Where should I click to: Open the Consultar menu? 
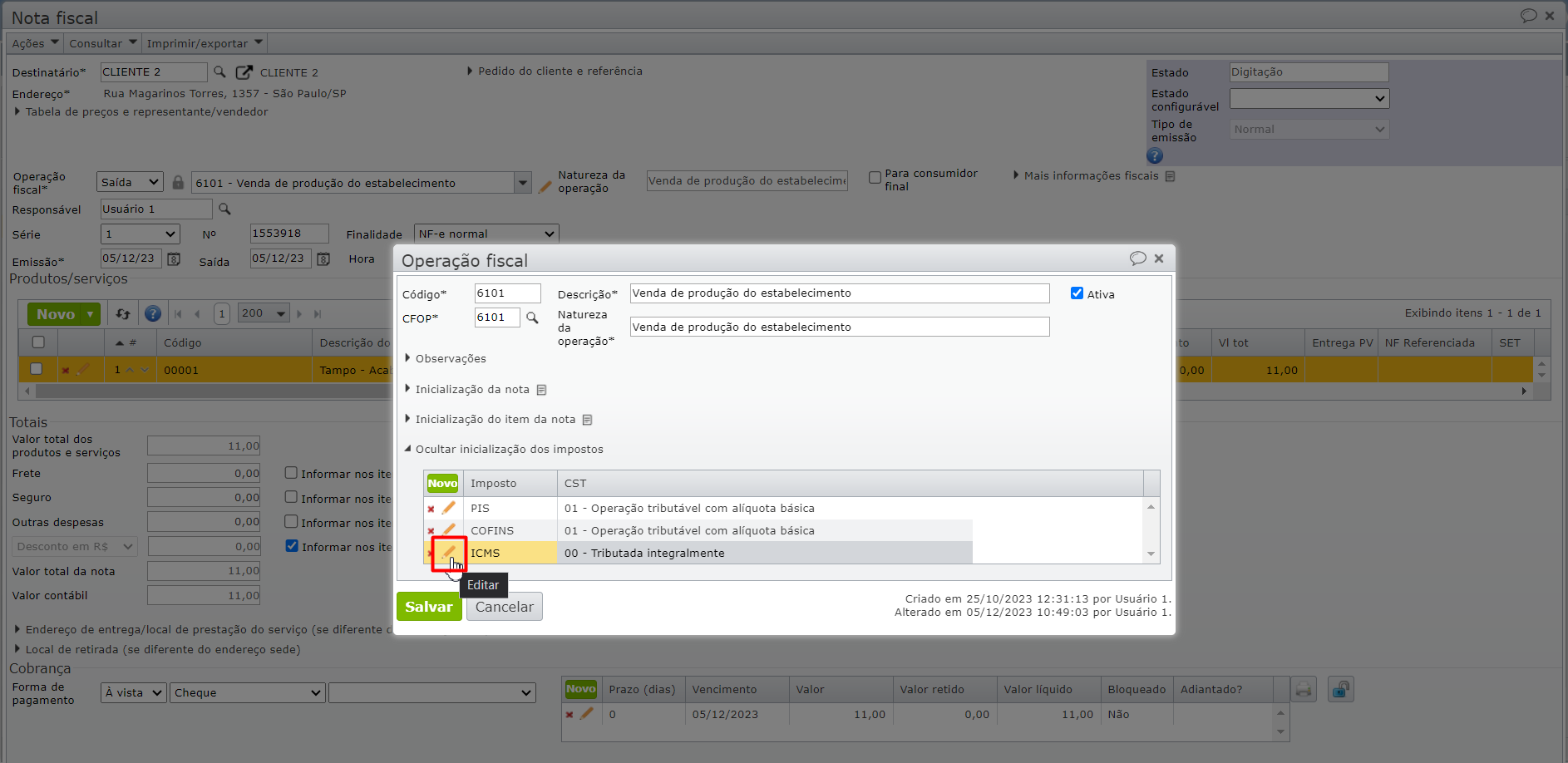[103, 43]
